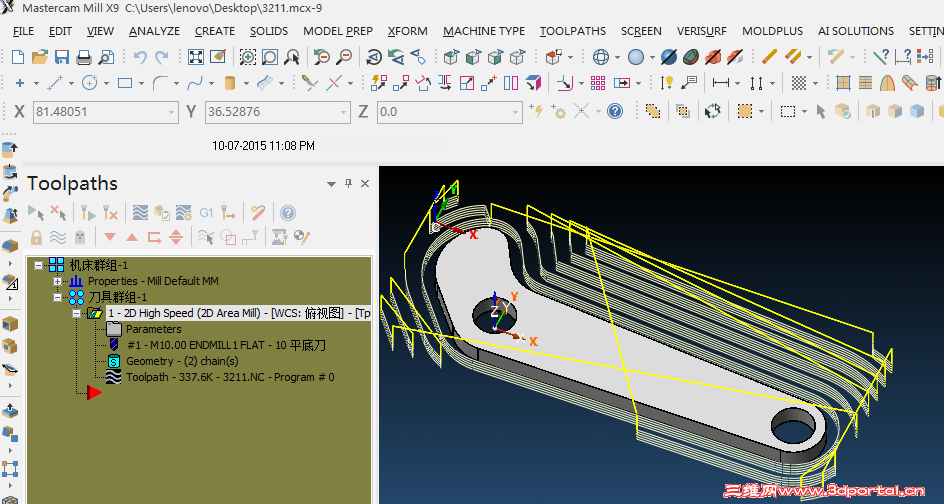Select 1 - 2D High Speed operation row

coord(239,313)
